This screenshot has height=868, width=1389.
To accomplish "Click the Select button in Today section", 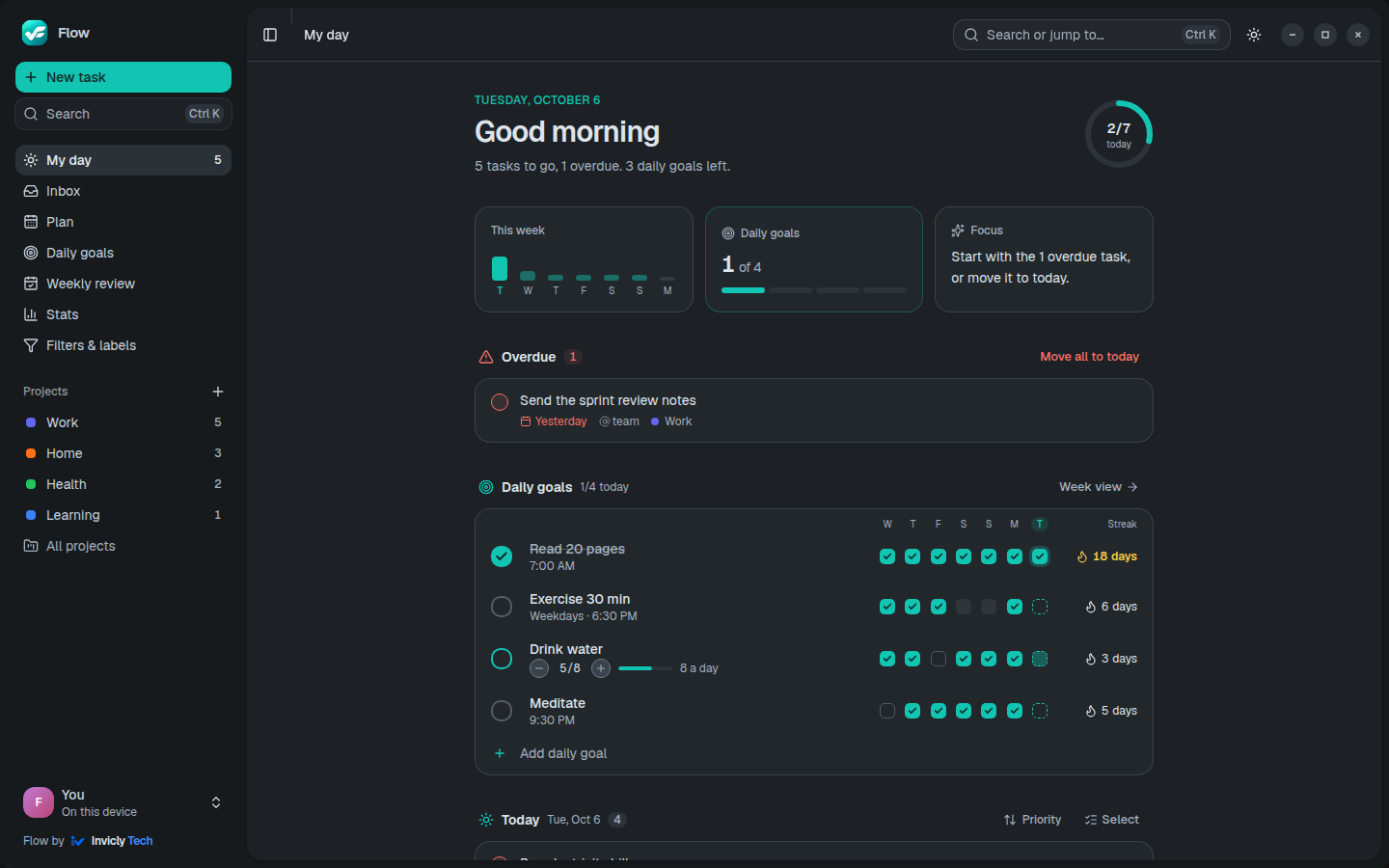I will click(x=1111, y=820).
